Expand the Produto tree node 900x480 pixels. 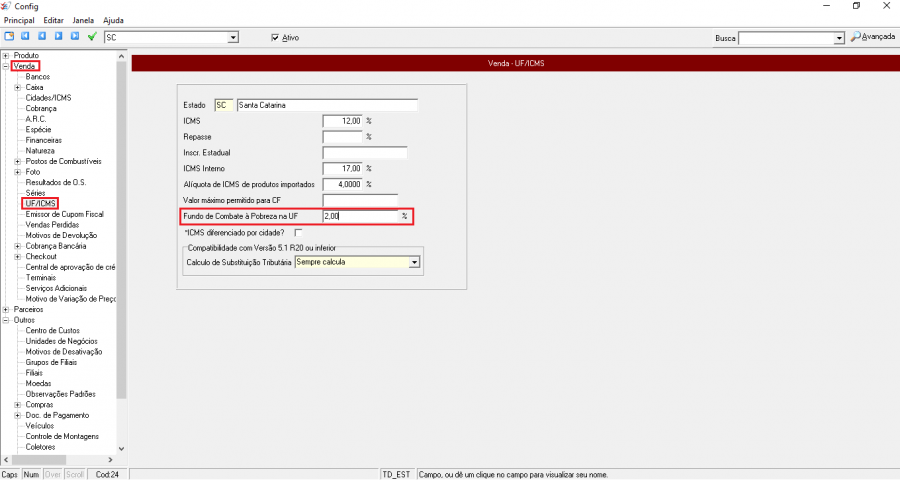pos(6,55)
